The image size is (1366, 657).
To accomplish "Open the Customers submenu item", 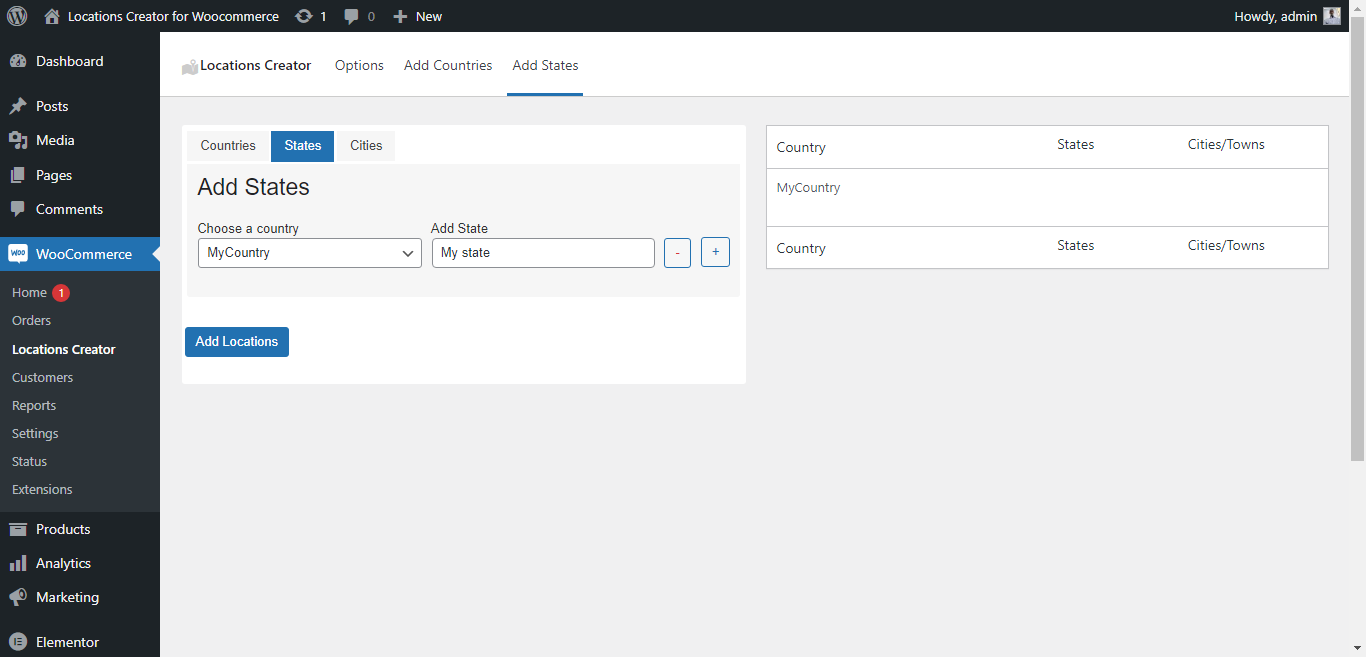I will (x=42, y=377).
